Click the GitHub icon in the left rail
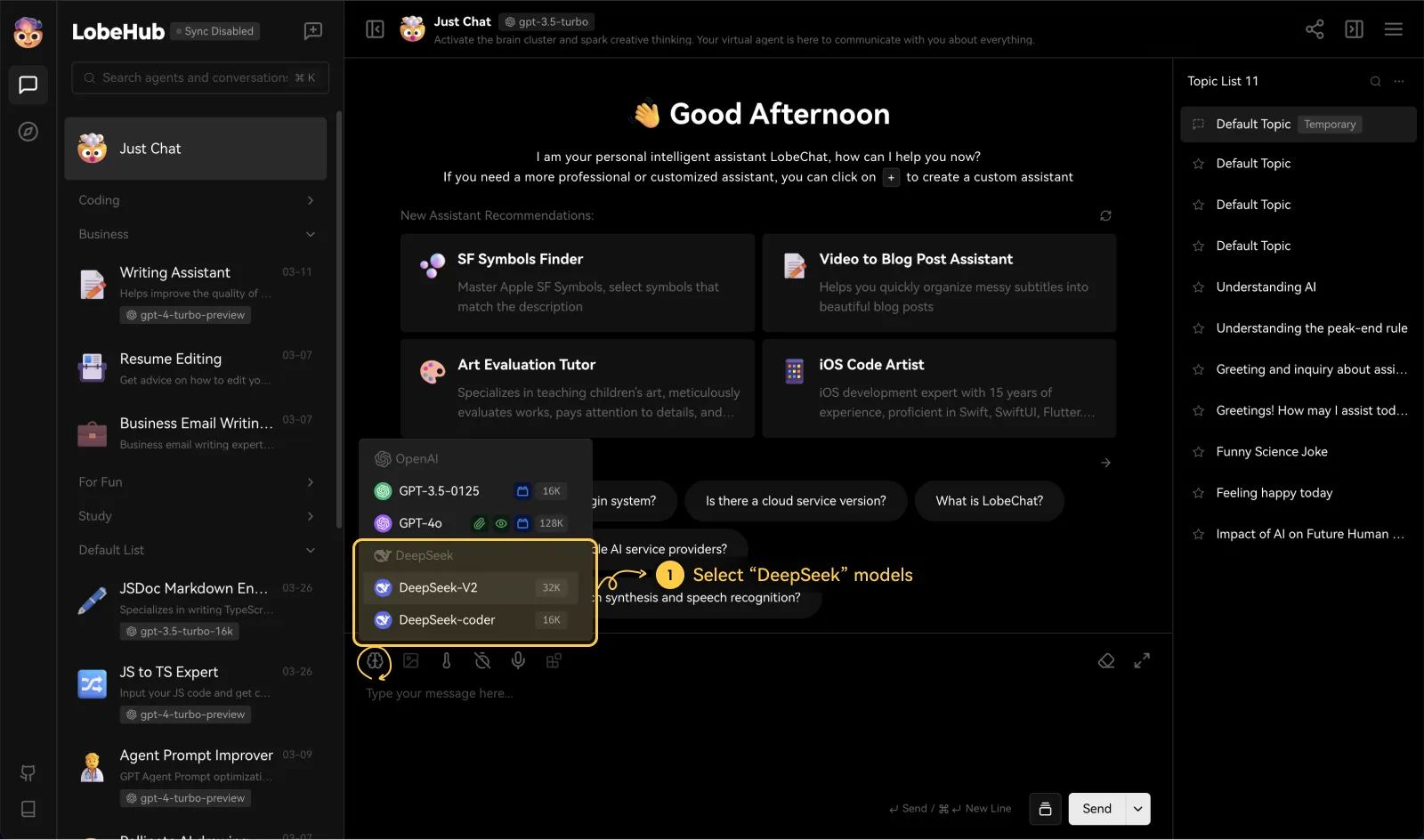 tap(28, 773)
